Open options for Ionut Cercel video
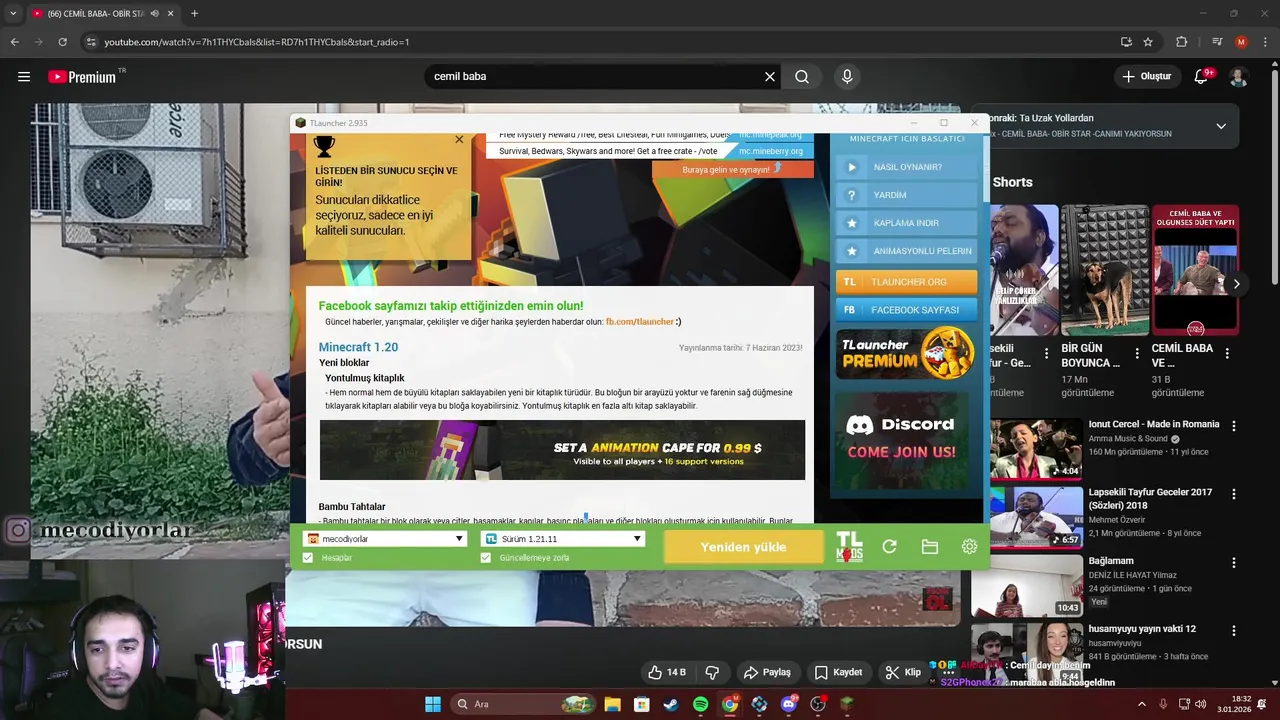This screenshot has height=720, width=1280. coord(1234,426)
